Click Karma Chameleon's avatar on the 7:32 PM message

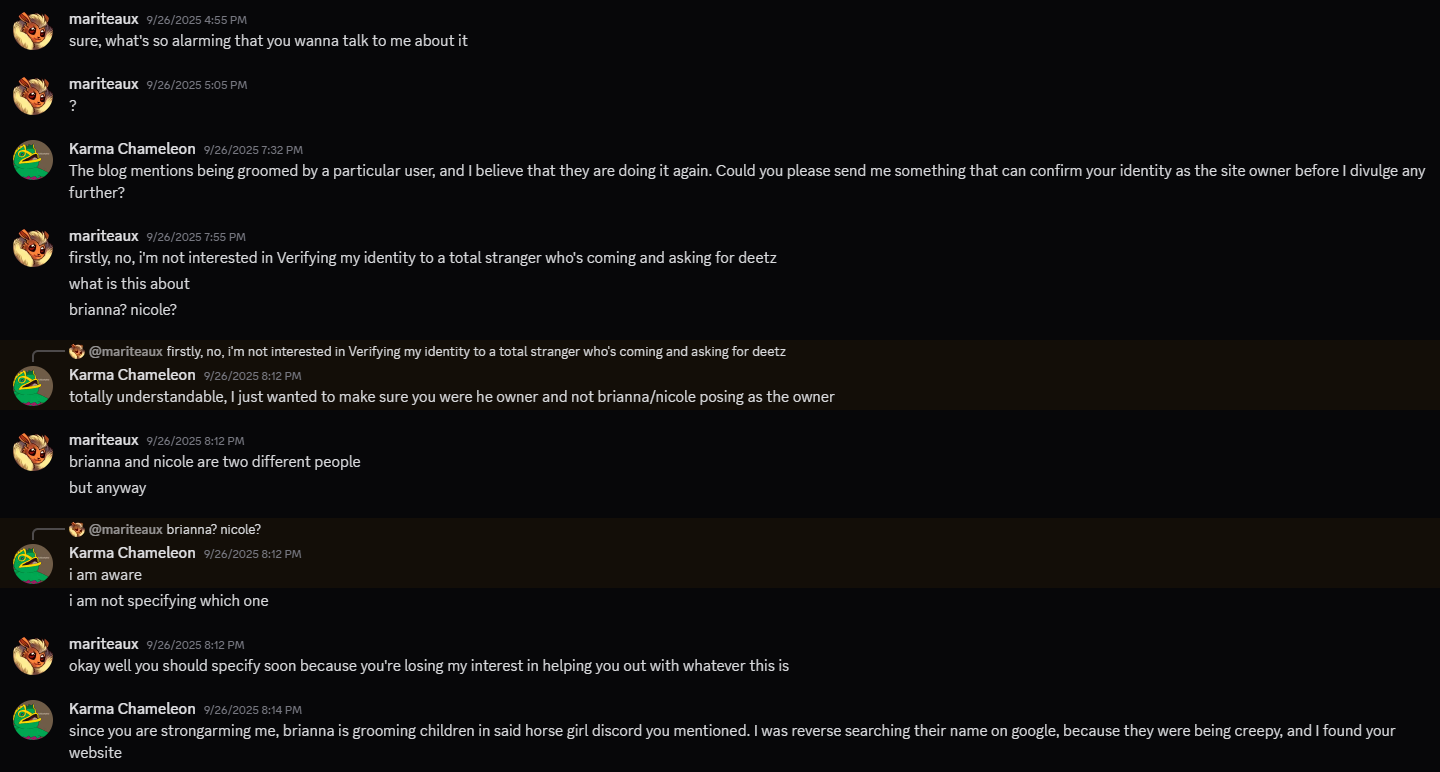33,160
